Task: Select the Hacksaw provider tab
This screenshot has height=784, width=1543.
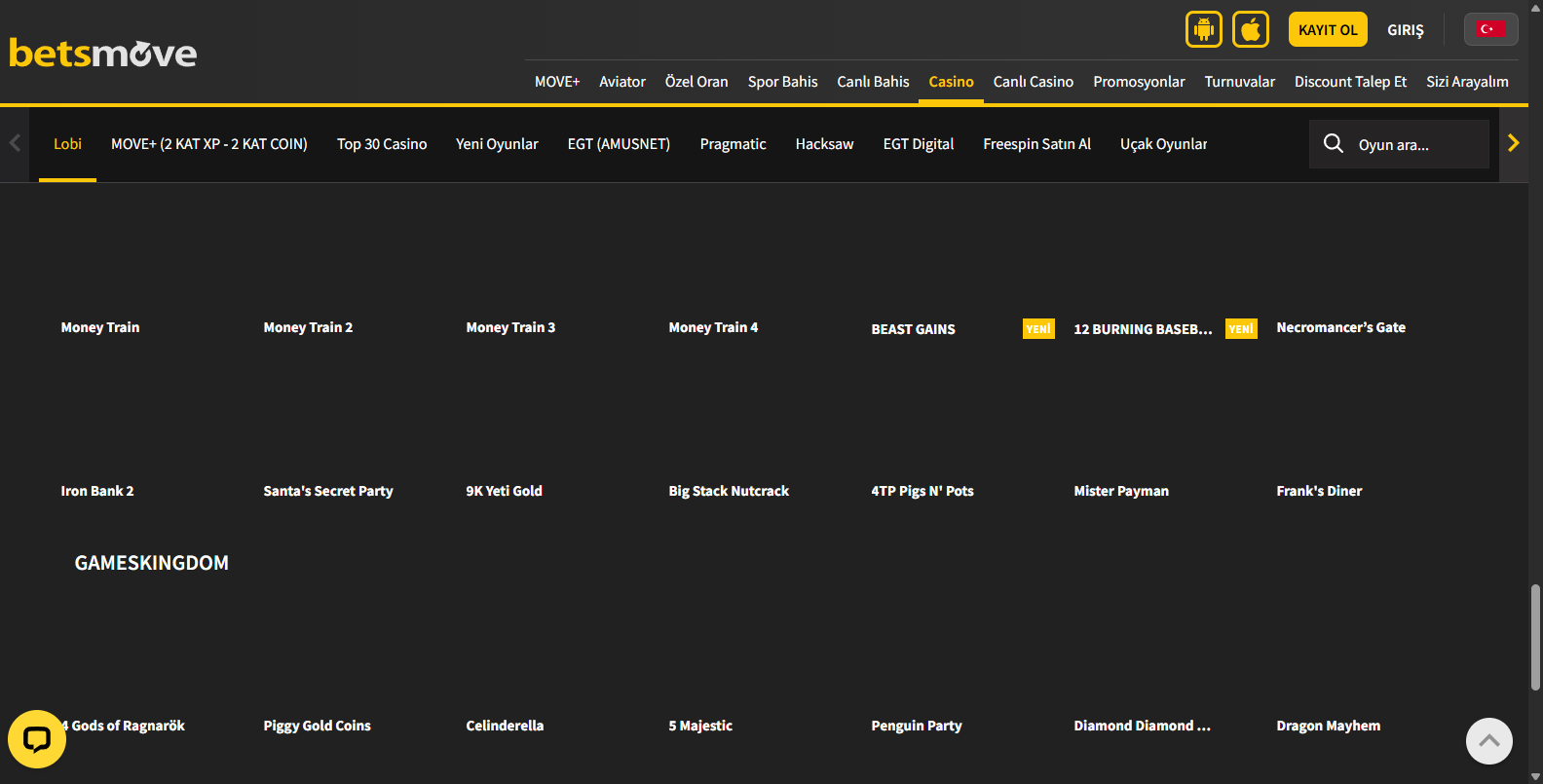Action: click(824, 144)
